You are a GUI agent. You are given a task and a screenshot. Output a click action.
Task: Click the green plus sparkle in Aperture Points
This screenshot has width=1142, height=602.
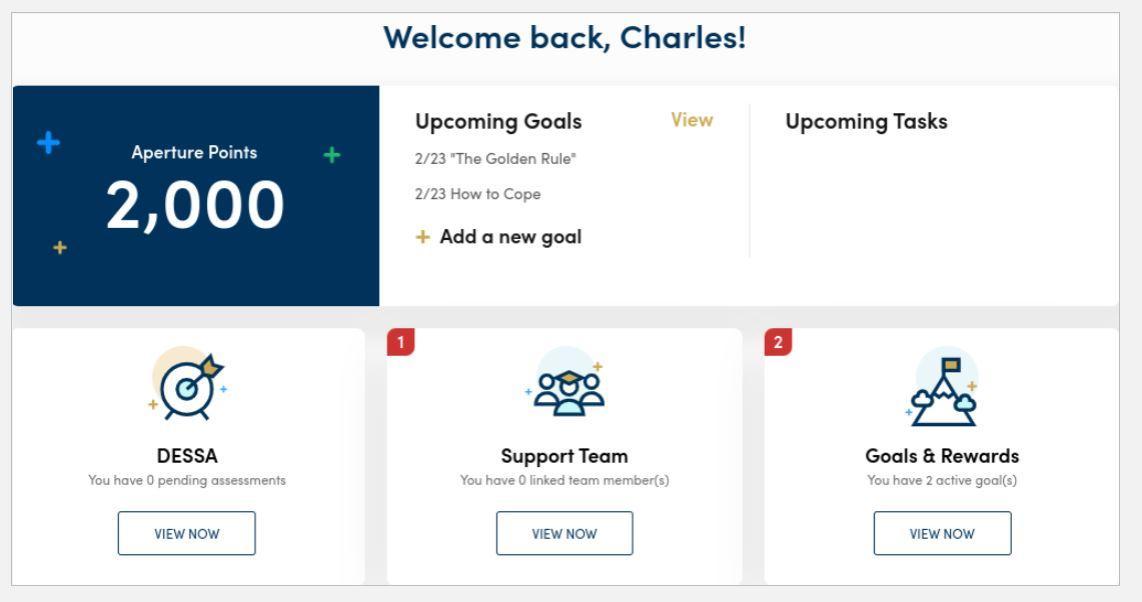[x=332, y=154]
